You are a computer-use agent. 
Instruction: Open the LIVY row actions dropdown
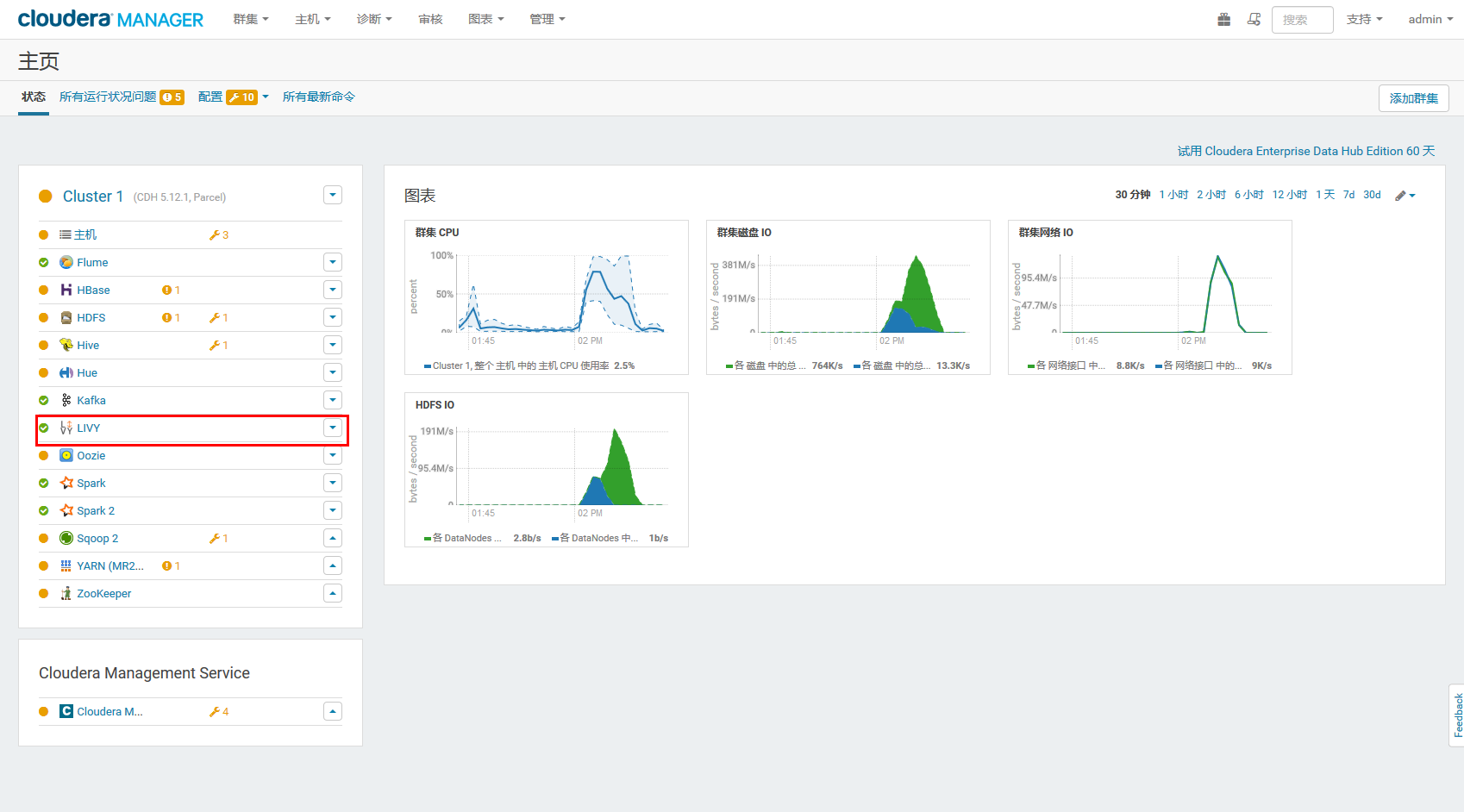click(333, 428)
